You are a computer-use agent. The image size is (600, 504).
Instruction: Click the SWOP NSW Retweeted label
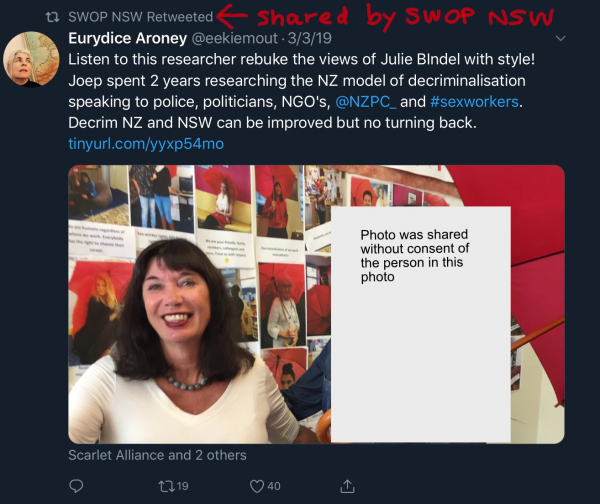(x=140, y=17)
